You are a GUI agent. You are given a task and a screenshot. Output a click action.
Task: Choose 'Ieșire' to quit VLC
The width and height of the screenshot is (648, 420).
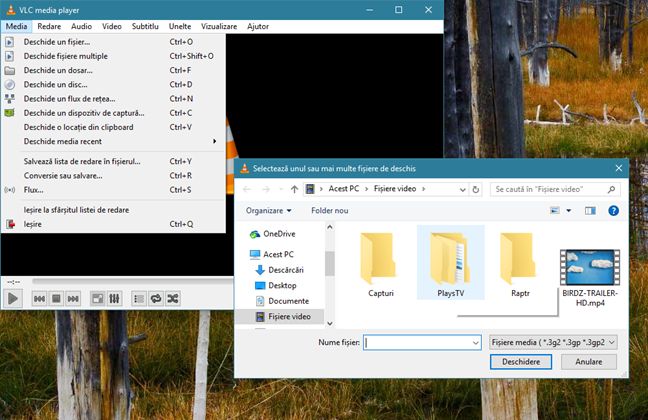click(x=113, y=224)
